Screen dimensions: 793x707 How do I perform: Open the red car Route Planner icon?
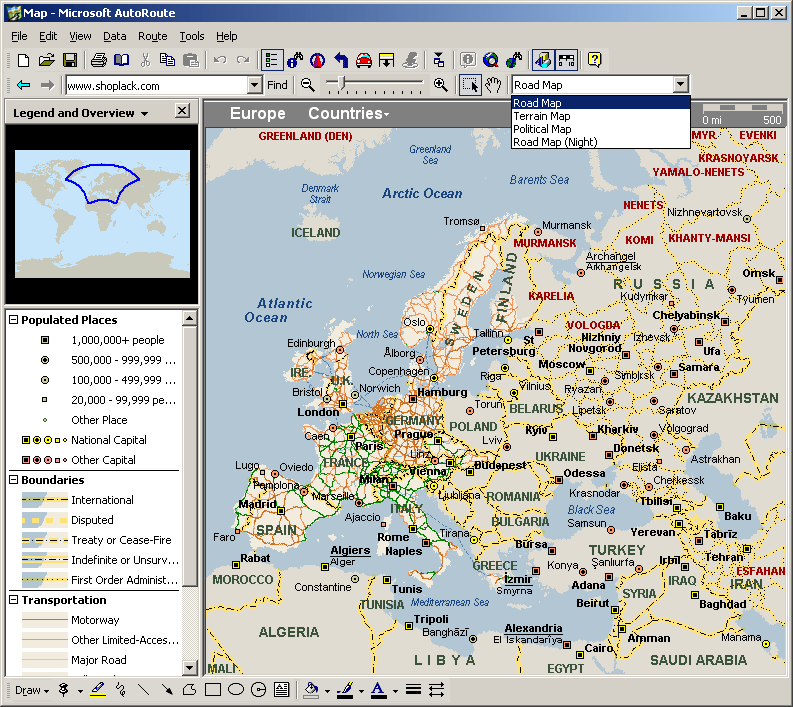[364, 60]
